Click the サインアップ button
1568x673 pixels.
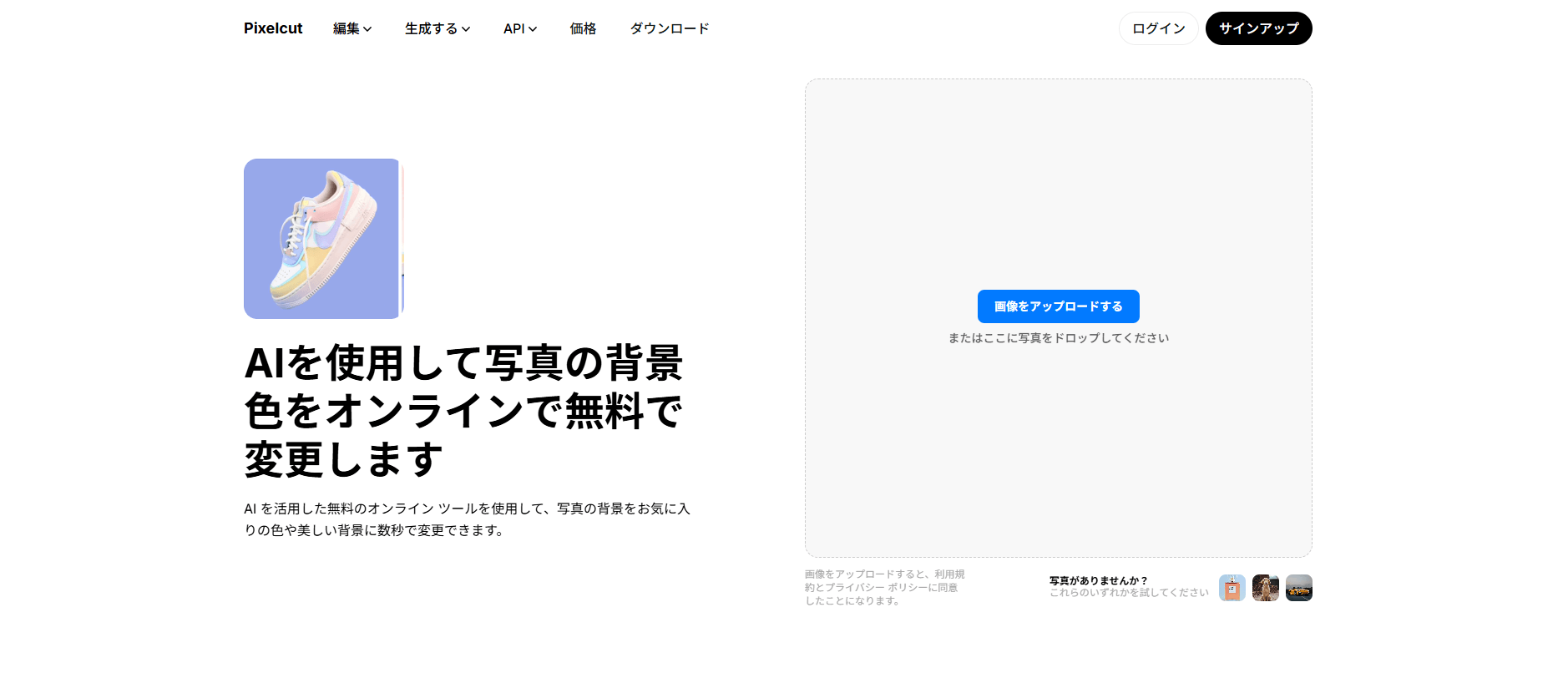pos(1259,28)
